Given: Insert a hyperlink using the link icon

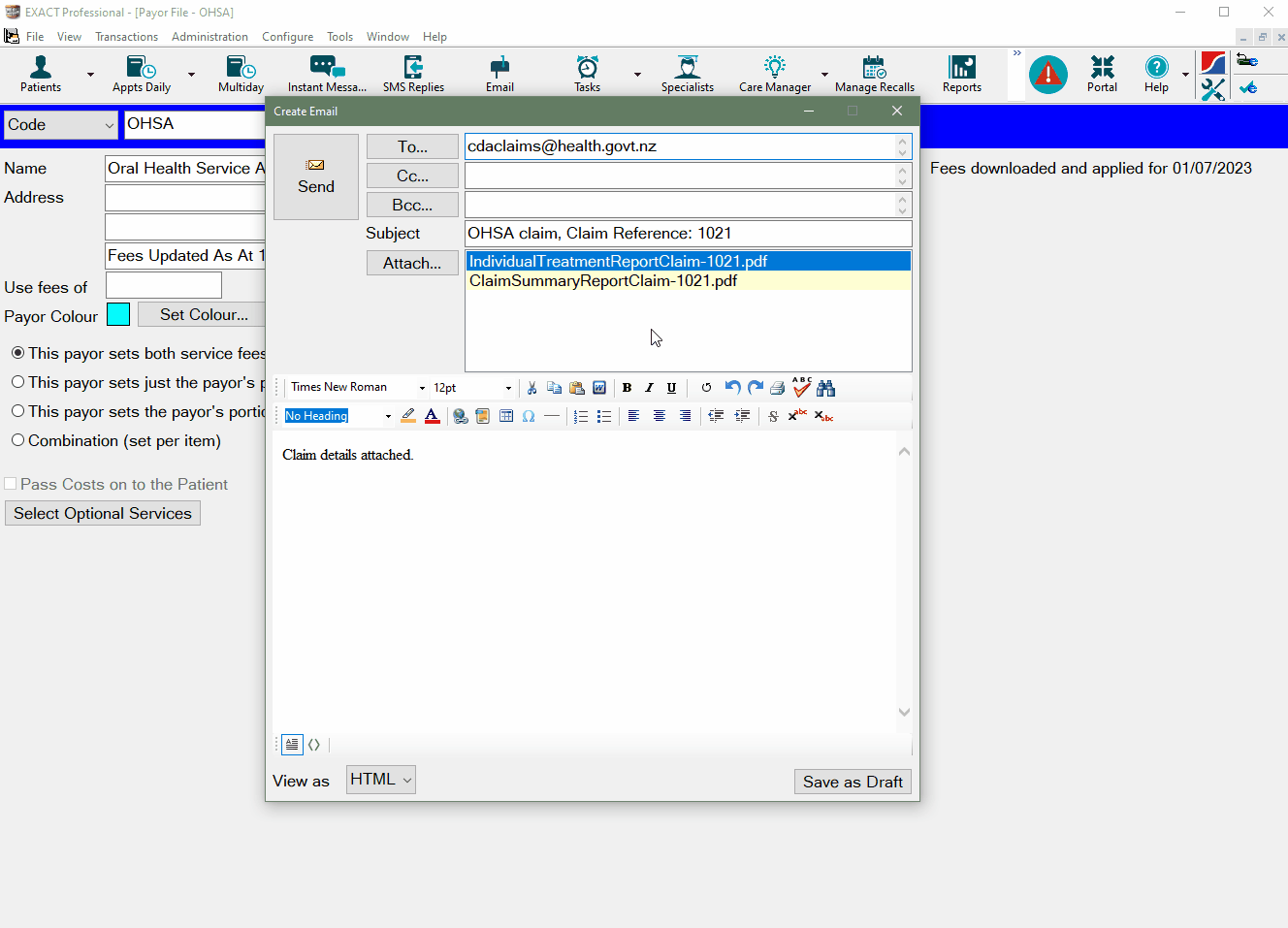Looking at the screenshot, I should click(460, 416).
